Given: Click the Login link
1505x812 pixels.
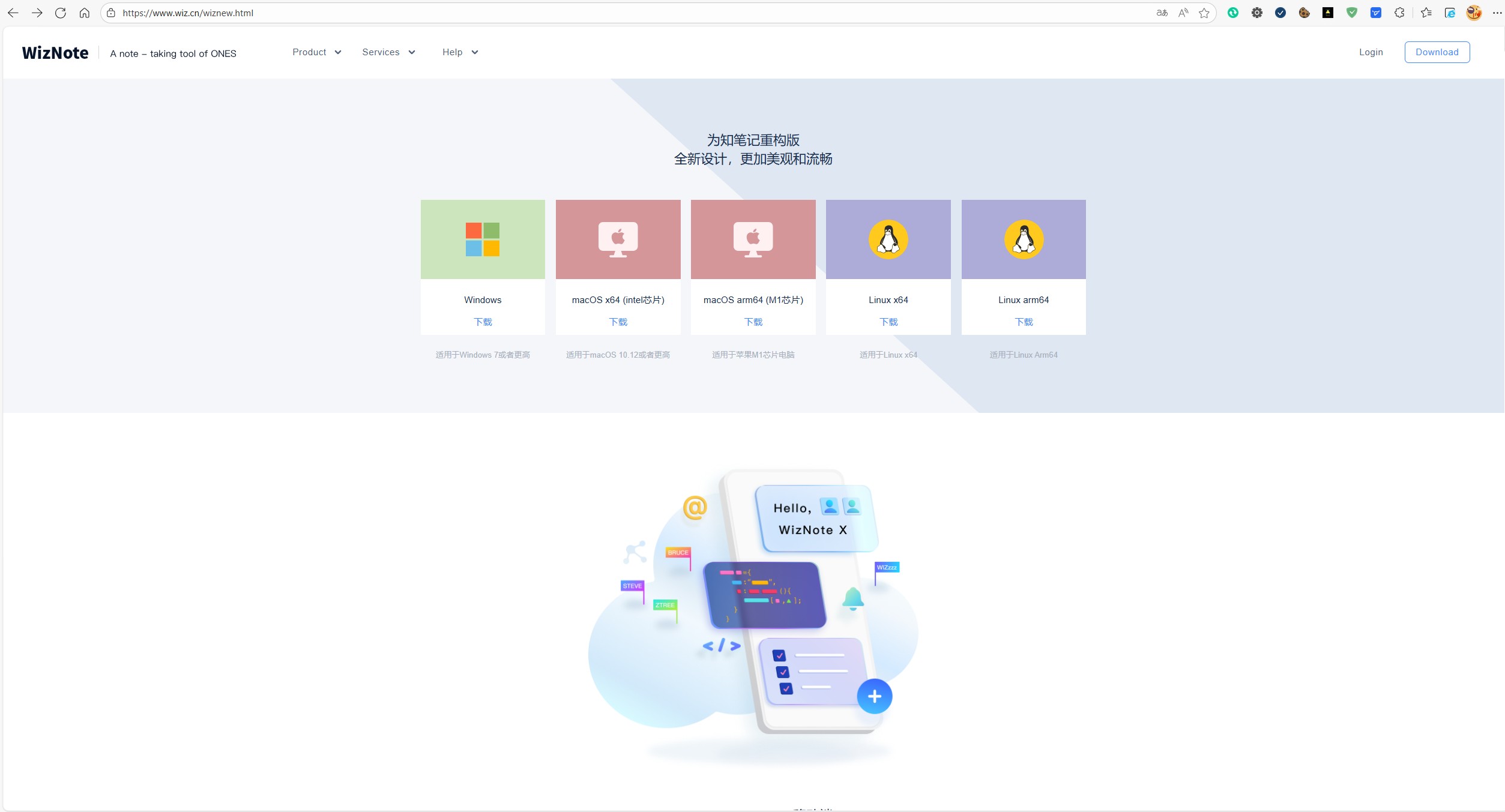Looking at the screenshot, I should point(1371,52).
